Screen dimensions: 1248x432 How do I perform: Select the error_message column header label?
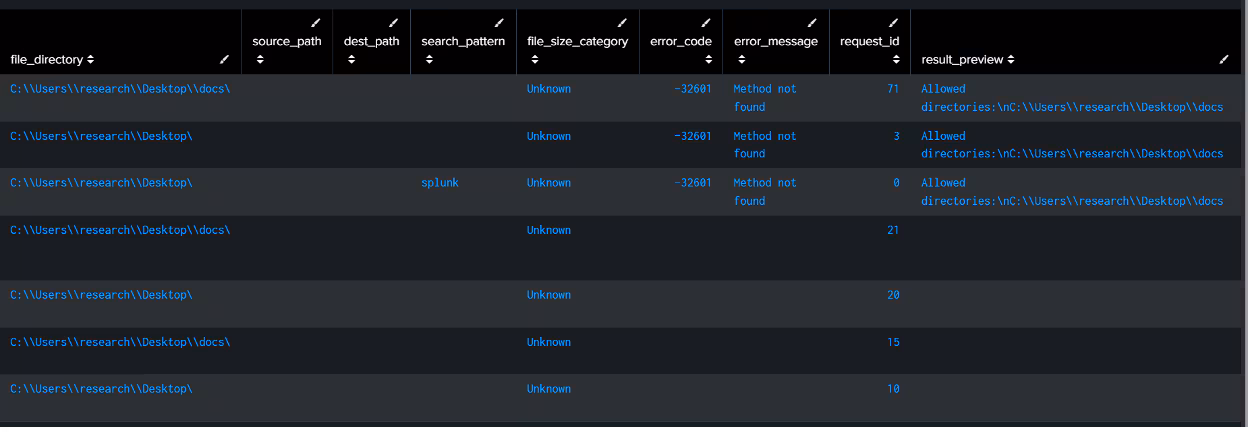(x=775, y=41)
